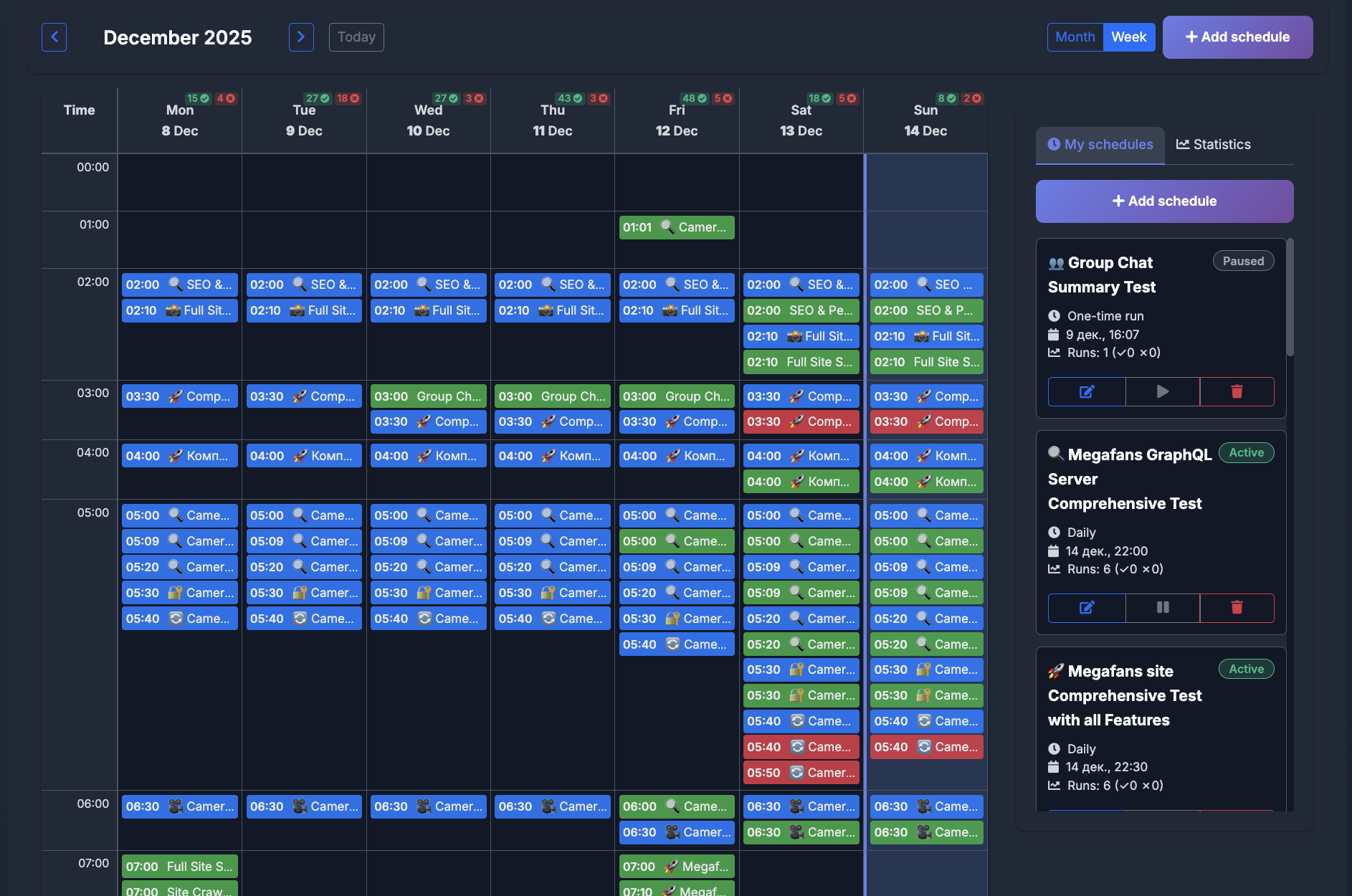Viewport: 1352px width, 896px height.
Task: Open the My schedules tab
Action: point(1100,144)
